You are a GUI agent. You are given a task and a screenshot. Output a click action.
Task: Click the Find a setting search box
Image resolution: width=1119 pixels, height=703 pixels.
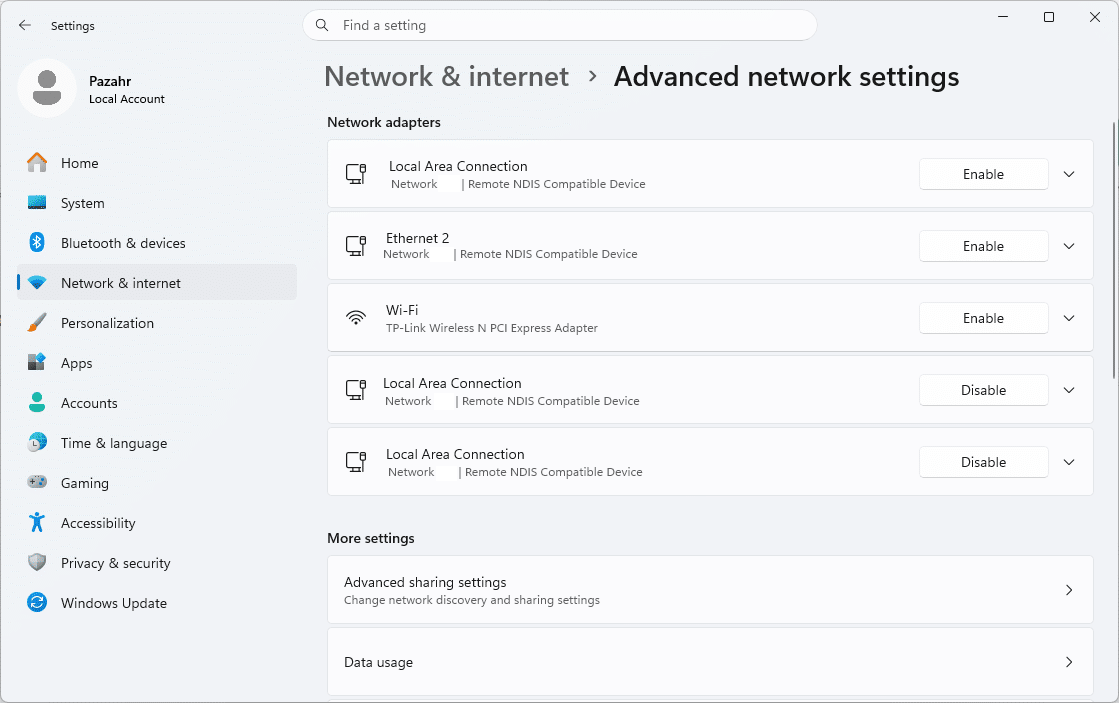(560, 25)
